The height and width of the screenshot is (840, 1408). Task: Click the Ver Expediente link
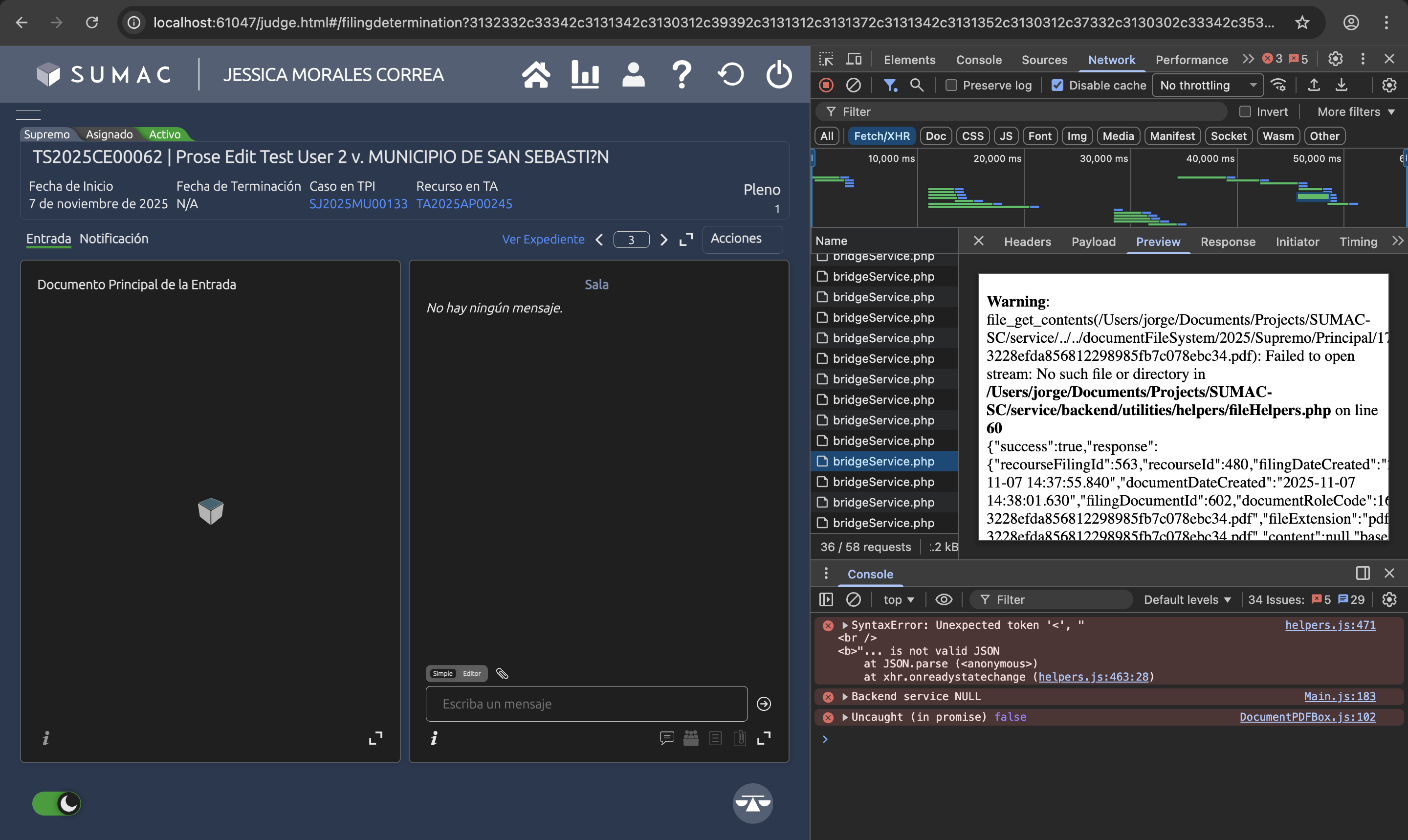click(x=543, y=239)
